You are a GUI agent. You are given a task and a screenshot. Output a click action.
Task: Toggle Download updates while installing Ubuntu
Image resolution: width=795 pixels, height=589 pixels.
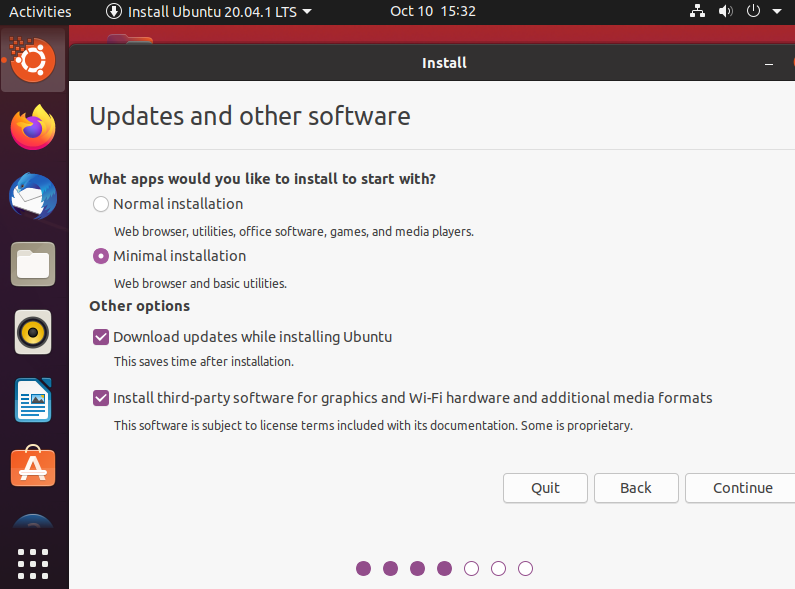[x=101, y=337]
